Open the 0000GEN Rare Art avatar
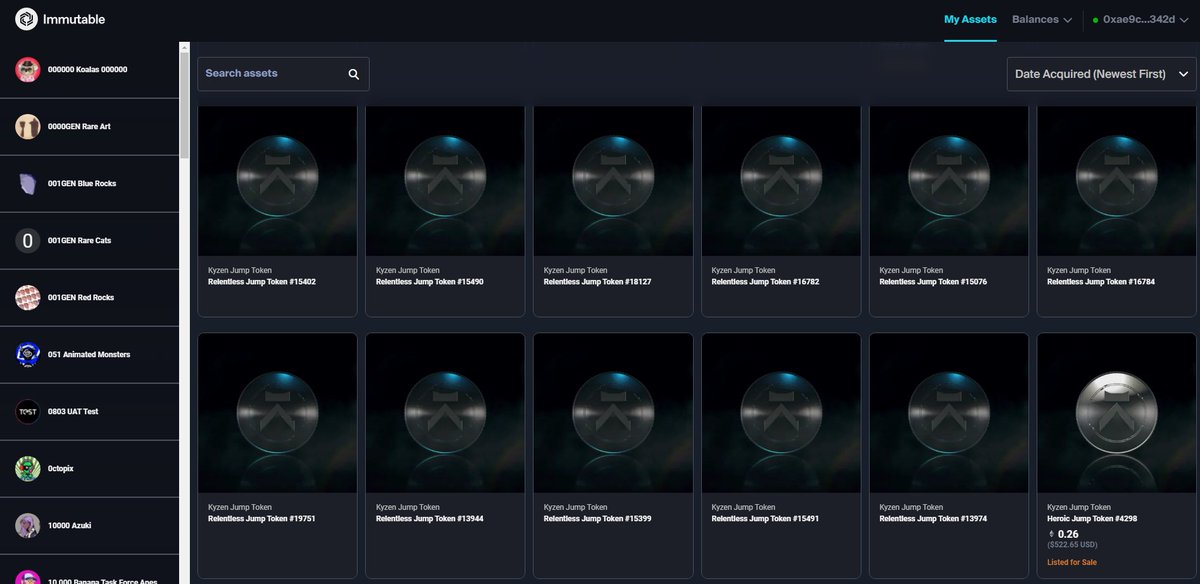This screenshot has height=584, width=1200. 28,127
